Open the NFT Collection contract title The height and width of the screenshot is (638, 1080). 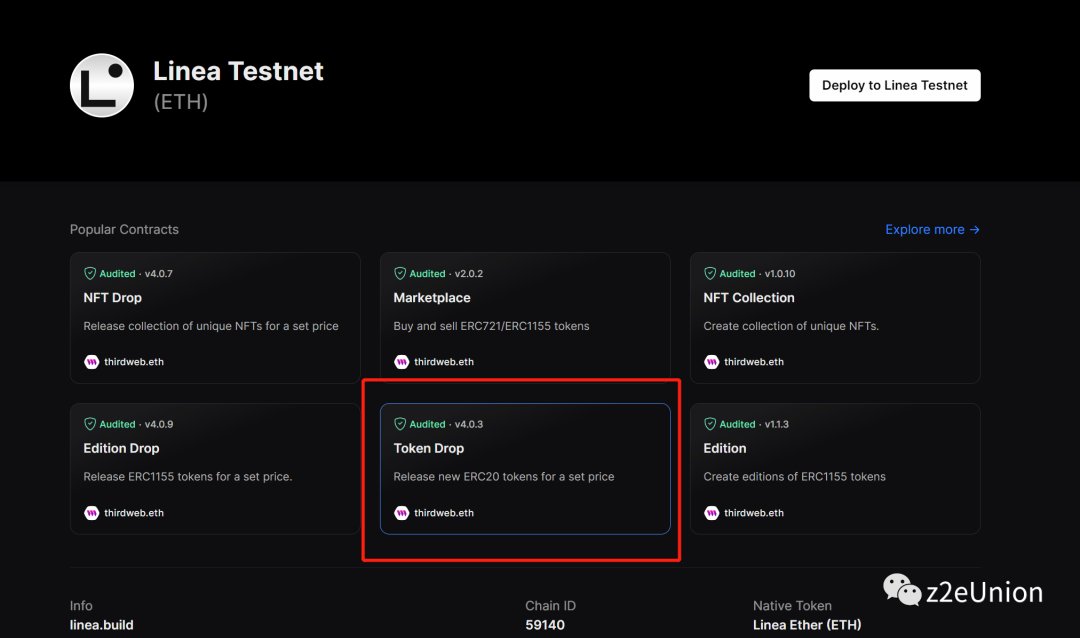click(x=748, y=298)
